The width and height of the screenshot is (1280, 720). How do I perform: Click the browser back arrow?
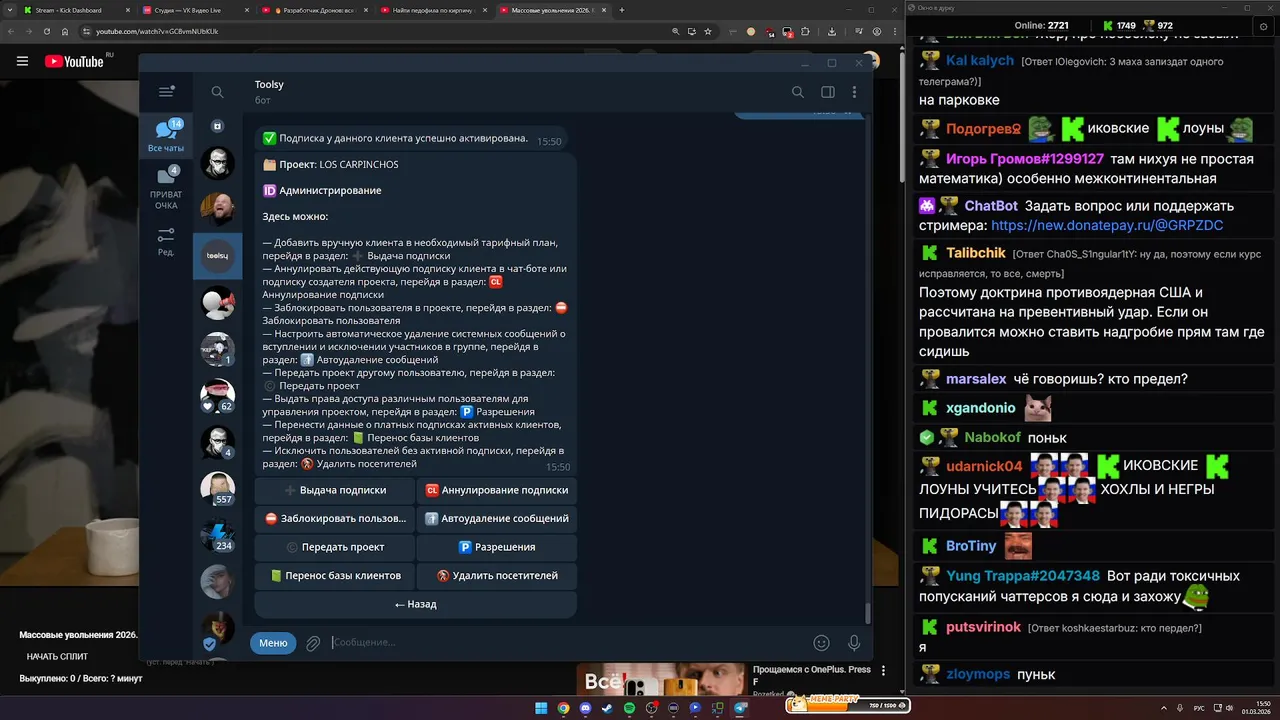[13, 31]
